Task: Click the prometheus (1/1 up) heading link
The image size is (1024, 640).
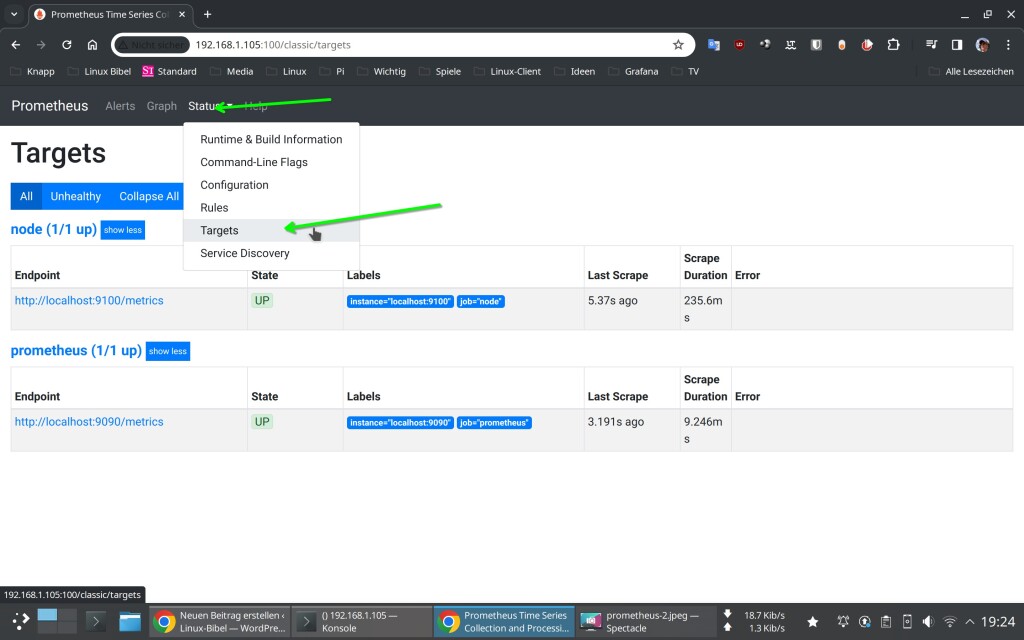Action: (x=76, y=351)
